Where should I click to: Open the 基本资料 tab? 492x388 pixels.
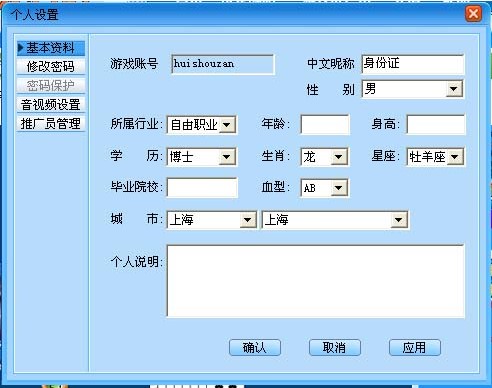51,48
